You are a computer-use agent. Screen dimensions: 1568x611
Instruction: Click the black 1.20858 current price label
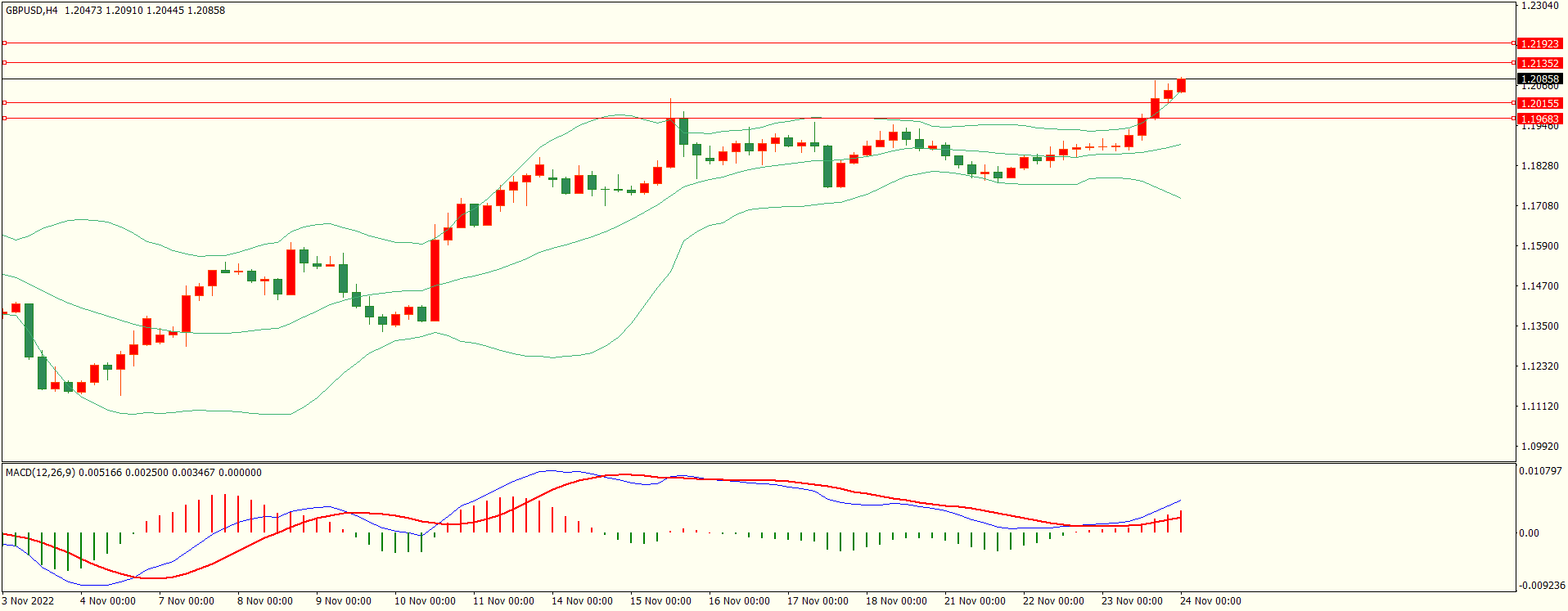coord(1539,79)
